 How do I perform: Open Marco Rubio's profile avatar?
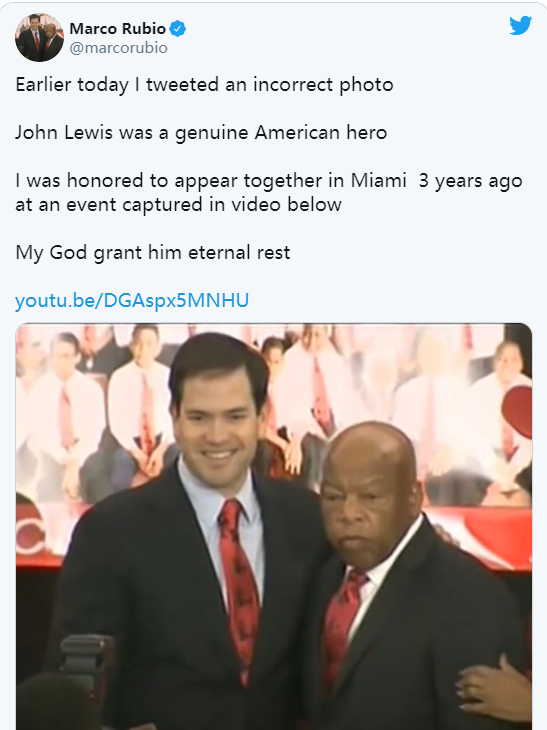pyautogui.click(x=39, y=37)
